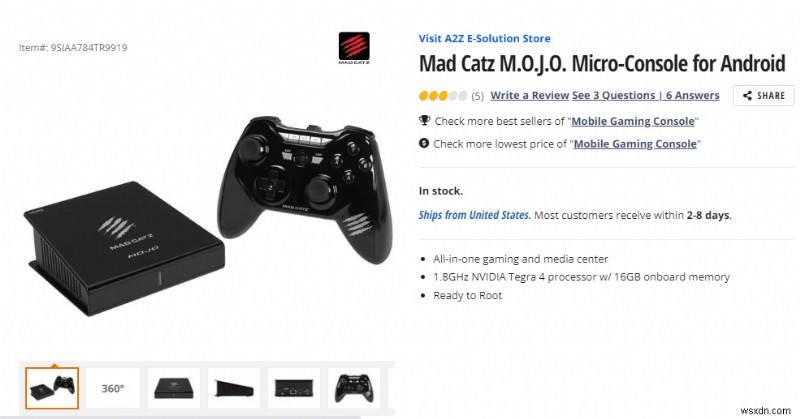This screenshot has width=800, height=419.
Task: Click the lowest price dollar icon
Action: tap(424, 144)
